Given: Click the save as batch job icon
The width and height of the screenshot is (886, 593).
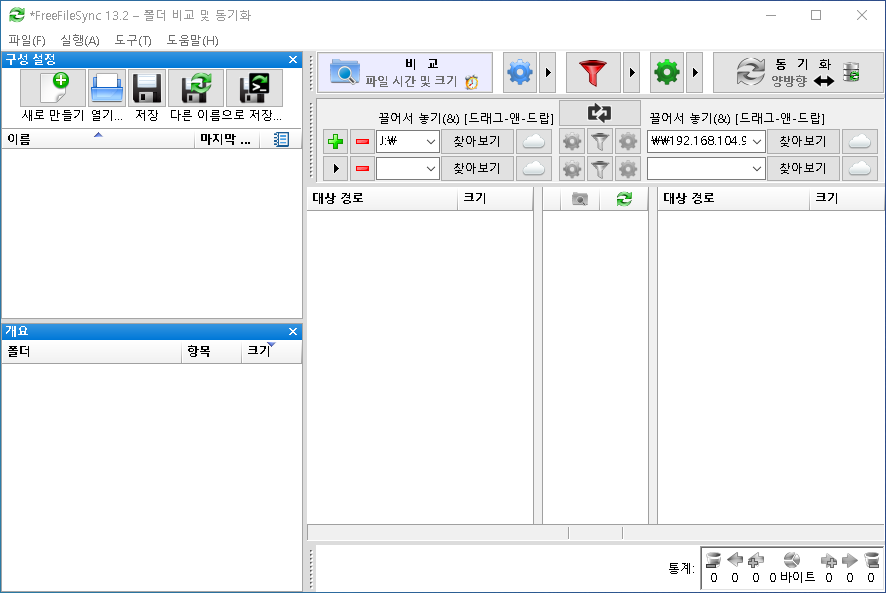Looking at the screenshot, I should [254, 88].
